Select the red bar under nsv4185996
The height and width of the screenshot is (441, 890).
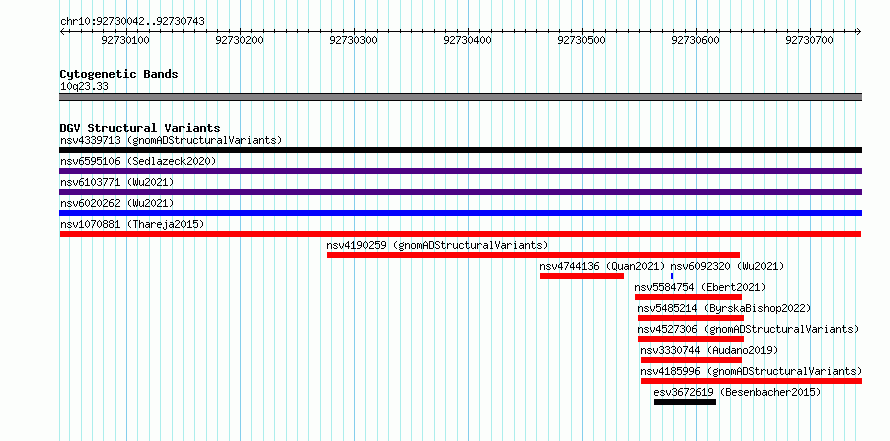click(x=752, y=381)
